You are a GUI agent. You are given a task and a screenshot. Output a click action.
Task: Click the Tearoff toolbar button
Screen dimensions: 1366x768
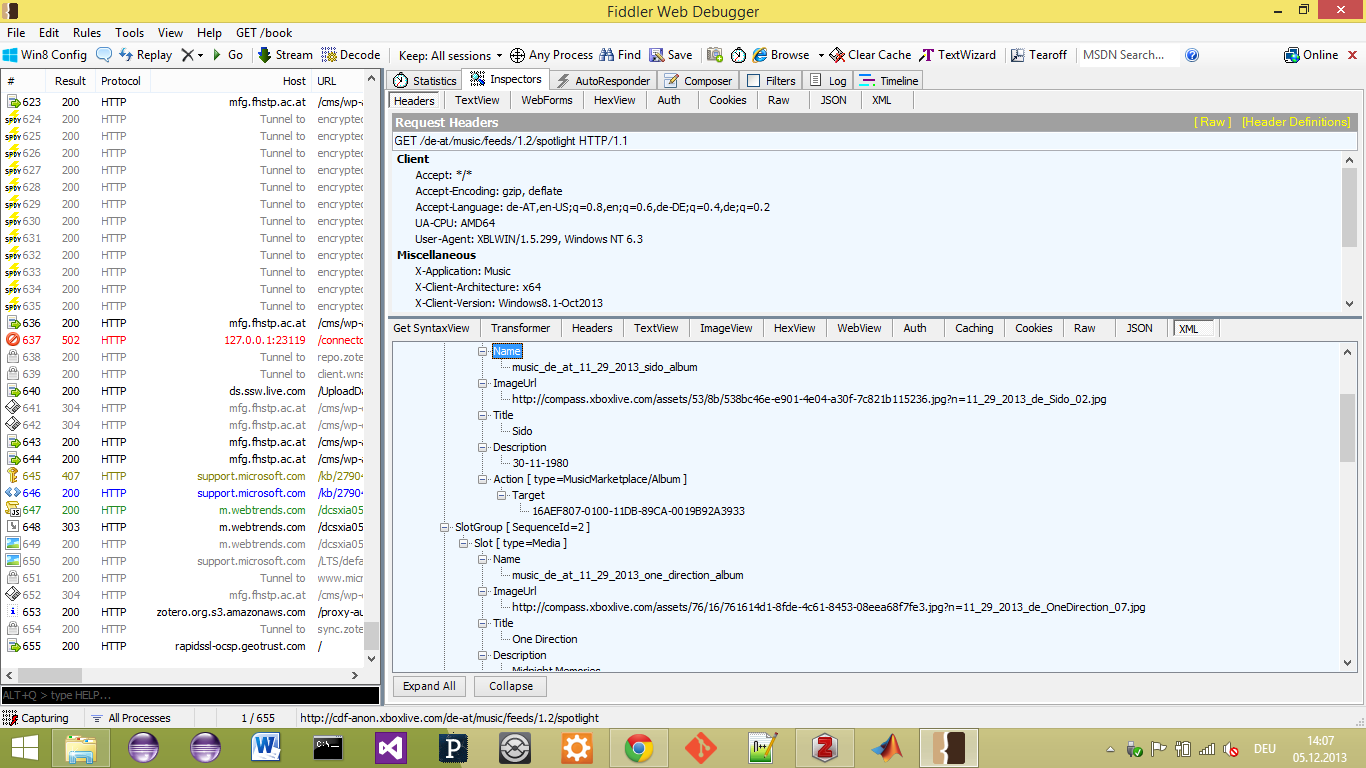(1039, 55)
